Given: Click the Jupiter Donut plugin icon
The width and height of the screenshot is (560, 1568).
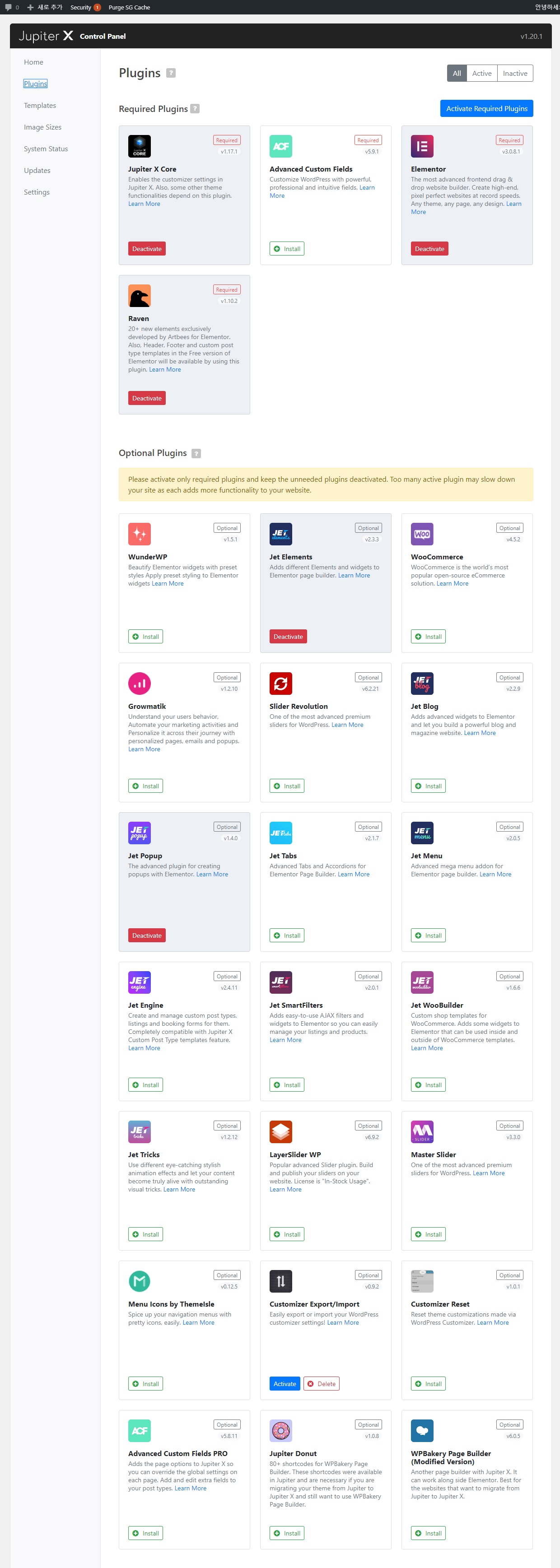Looking at the screenshot, I should (x=280, y=1430).
